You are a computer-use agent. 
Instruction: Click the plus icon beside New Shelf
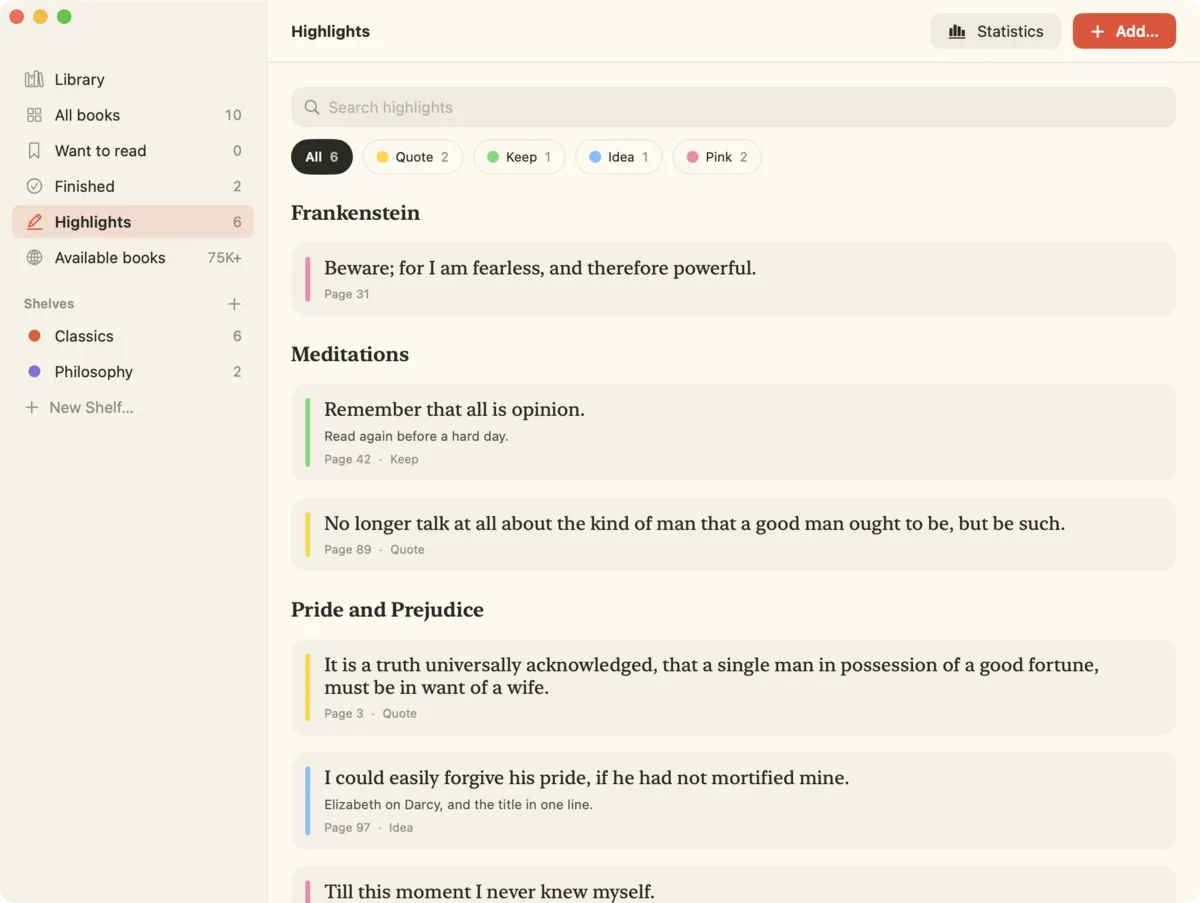[32, 408]
